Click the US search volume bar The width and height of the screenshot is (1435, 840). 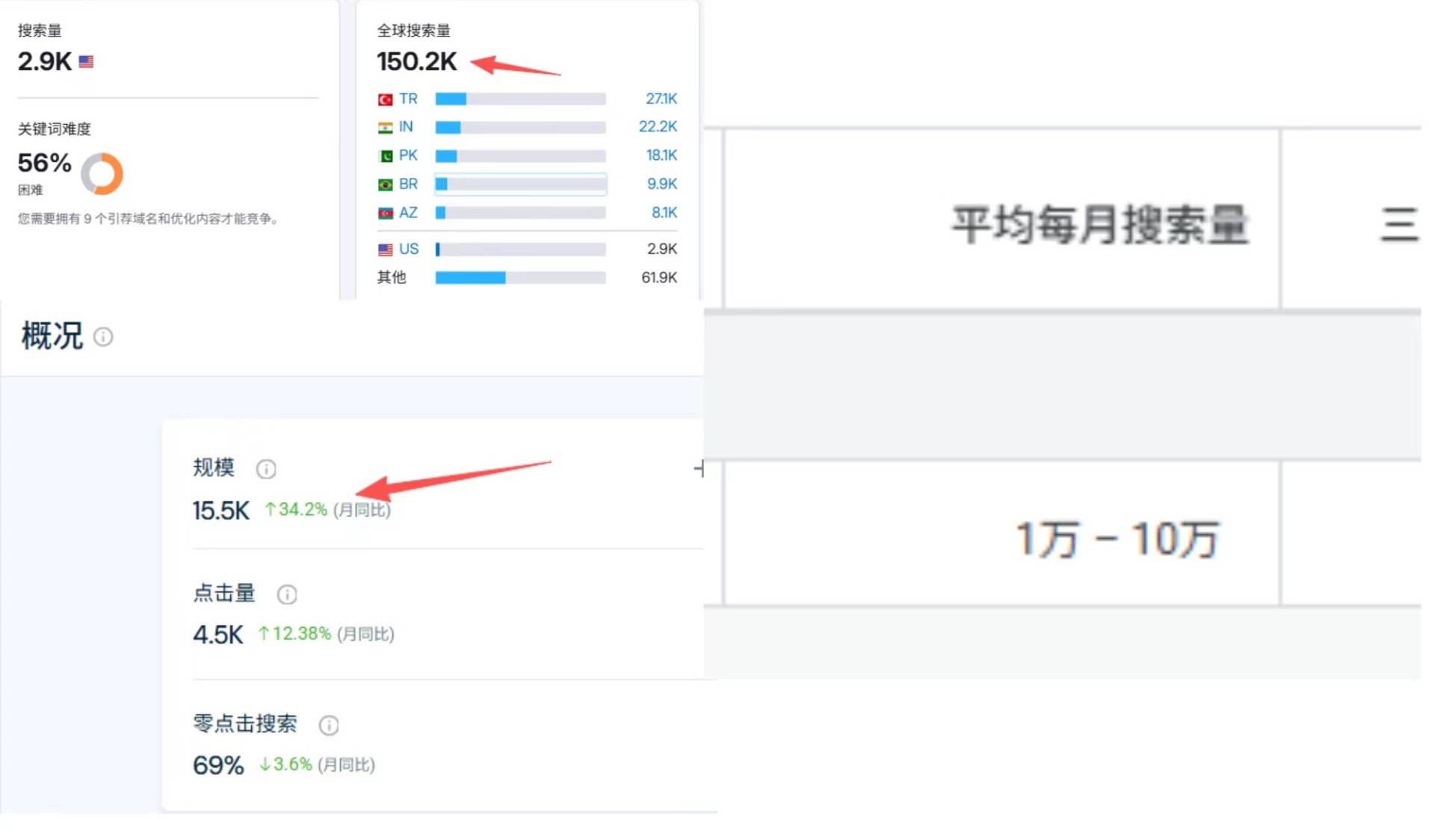click(520, 249)
